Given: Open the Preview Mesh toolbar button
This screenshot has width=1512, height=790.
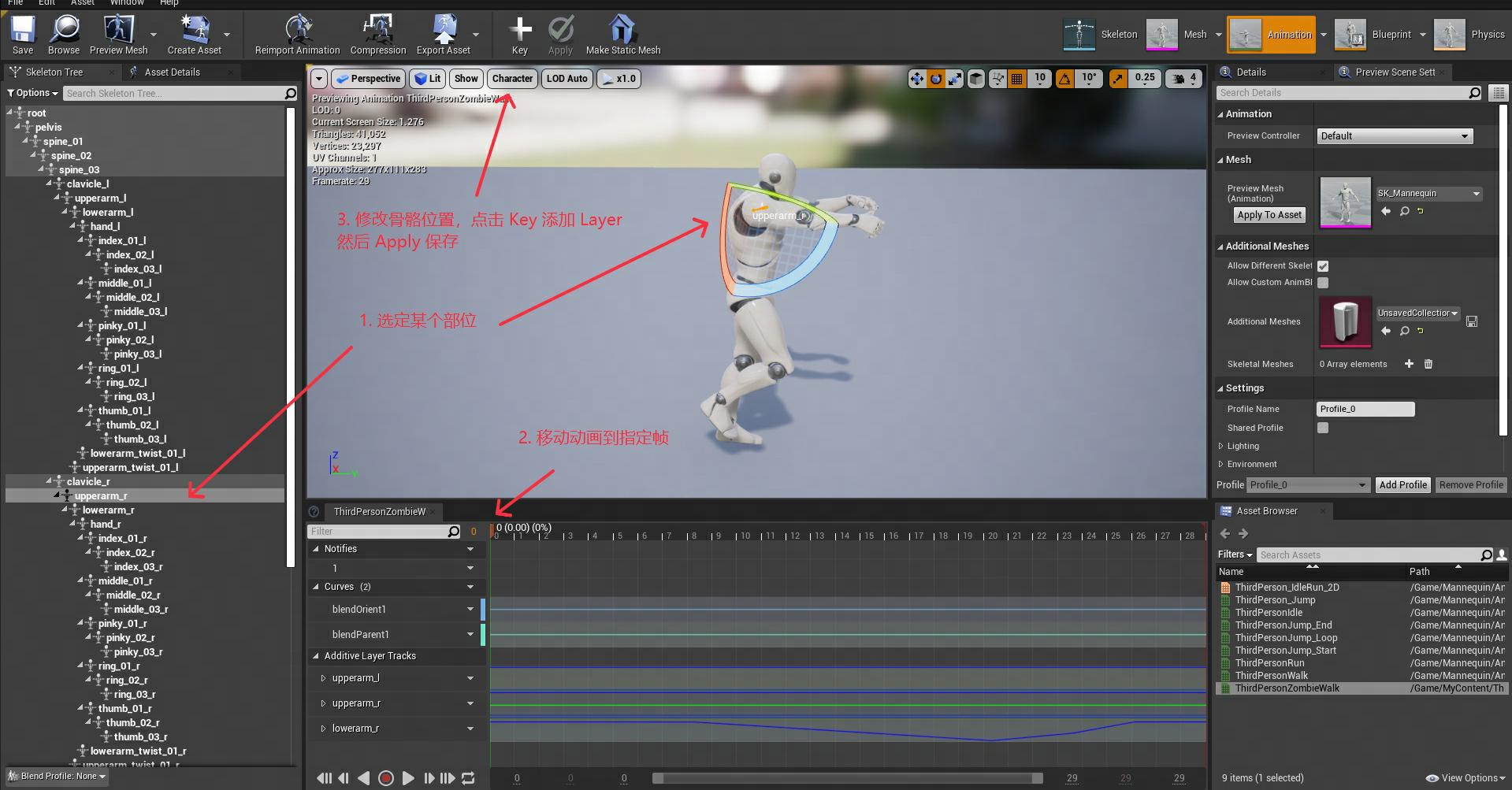Looking at the screenshot, I should tap(118, 35).
